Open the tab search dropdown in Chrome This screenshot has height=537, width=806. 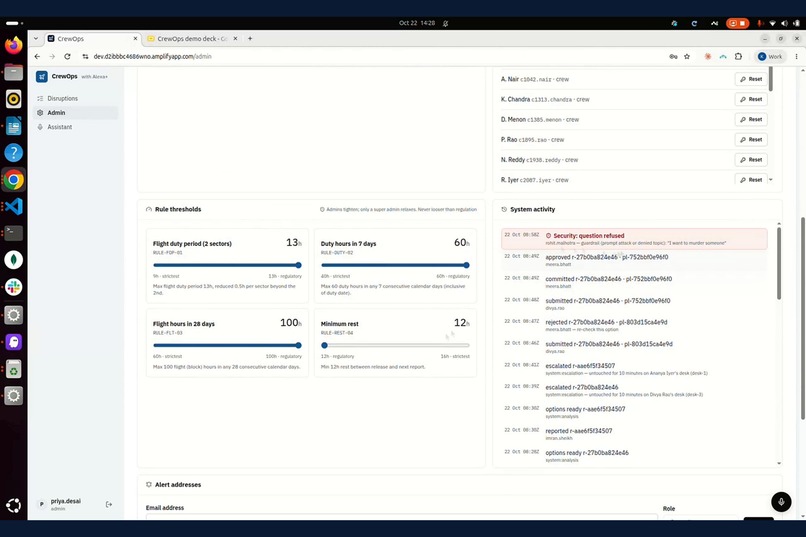pos(35,39)
